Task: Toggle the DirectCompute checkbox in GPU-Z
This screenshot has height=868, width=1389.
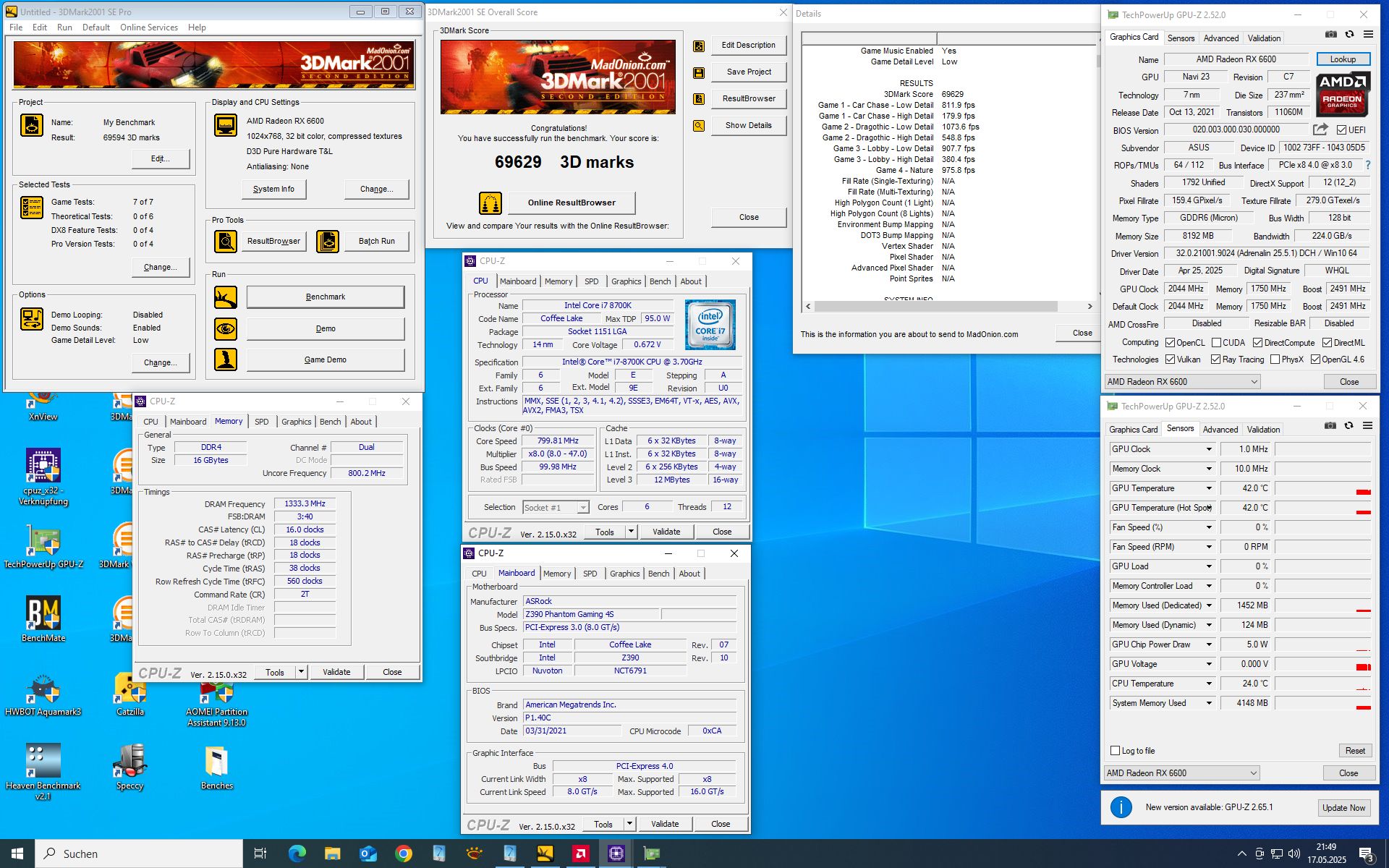Action: [1257, 343]
